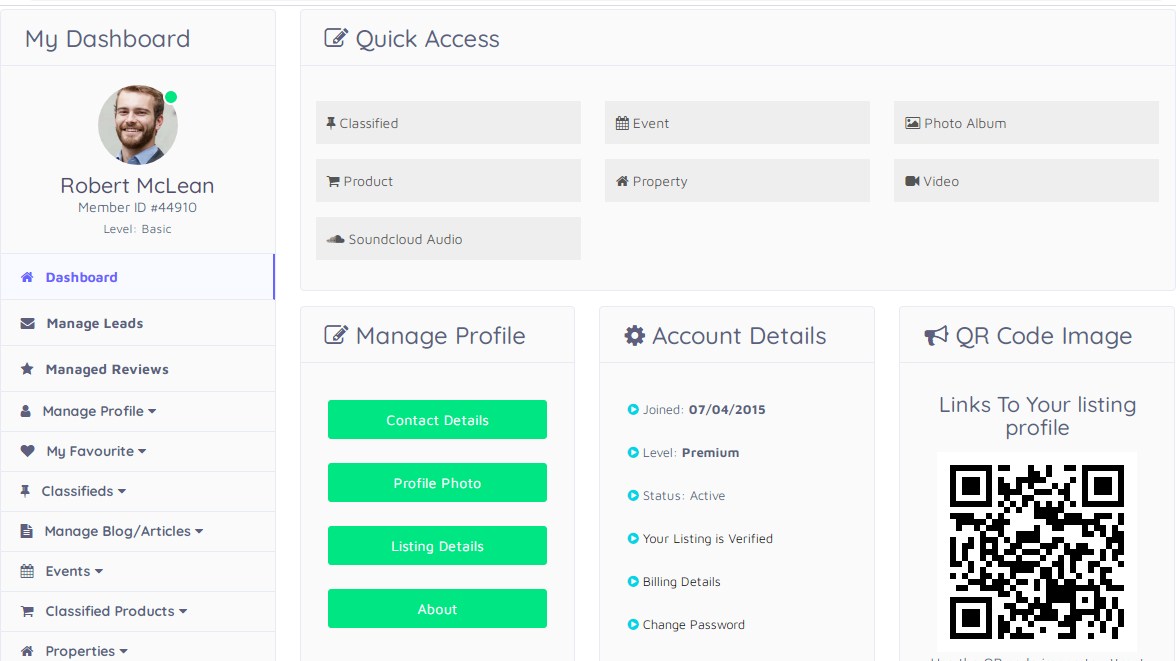
Task: Open the Billing Details link
Action: [x=681, y=581]
